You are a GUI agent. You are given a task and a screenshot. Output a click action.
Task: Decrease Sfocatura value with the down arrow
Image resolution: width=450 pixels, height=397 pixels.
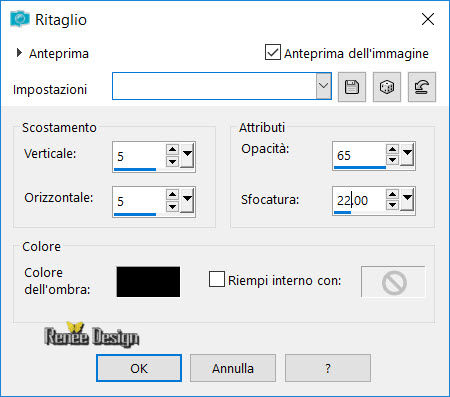[x=392, y=205]
